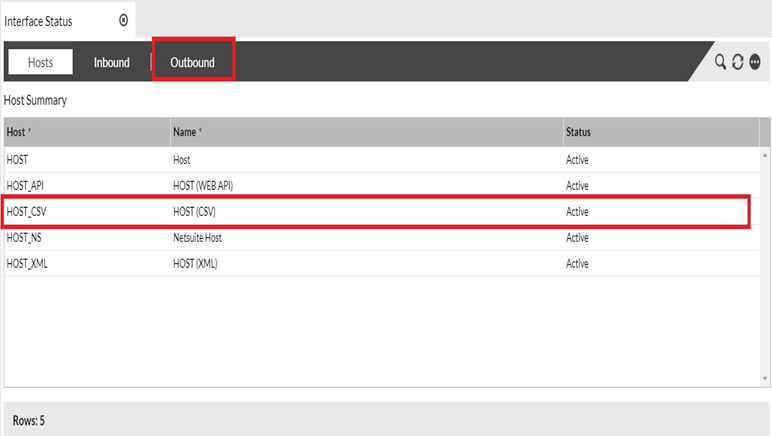Click the Active status of the first HOST row

click(577, 159)
